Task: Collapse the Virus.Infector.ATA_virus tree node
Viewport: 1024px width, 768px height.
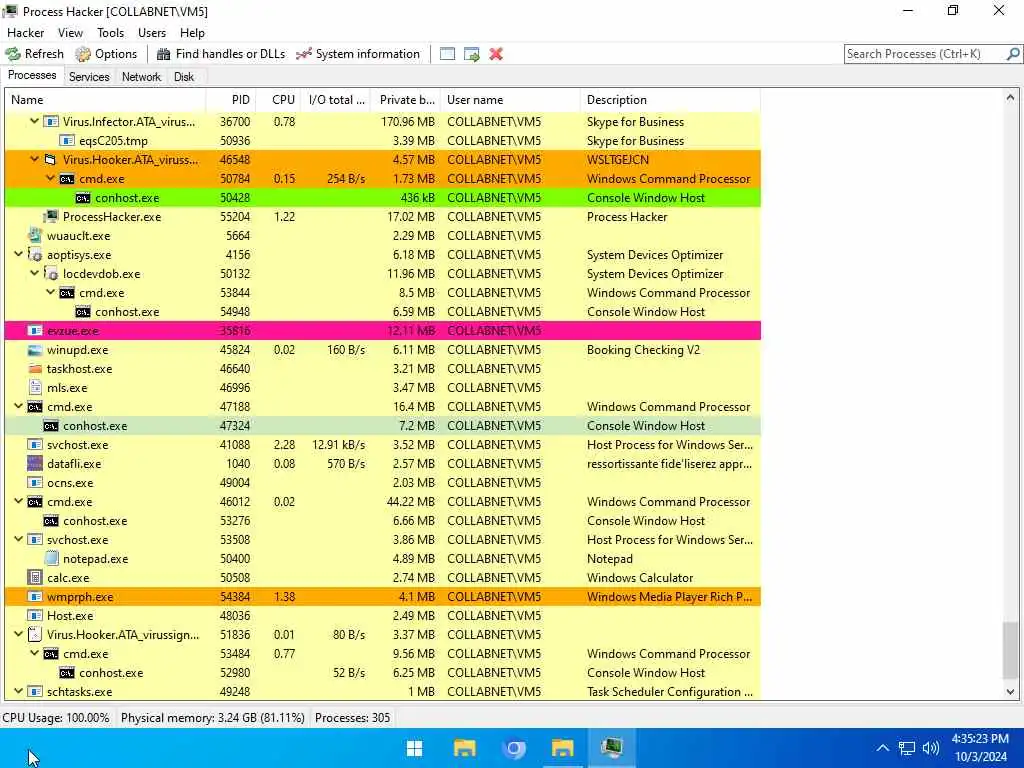Action: (34, 121)
